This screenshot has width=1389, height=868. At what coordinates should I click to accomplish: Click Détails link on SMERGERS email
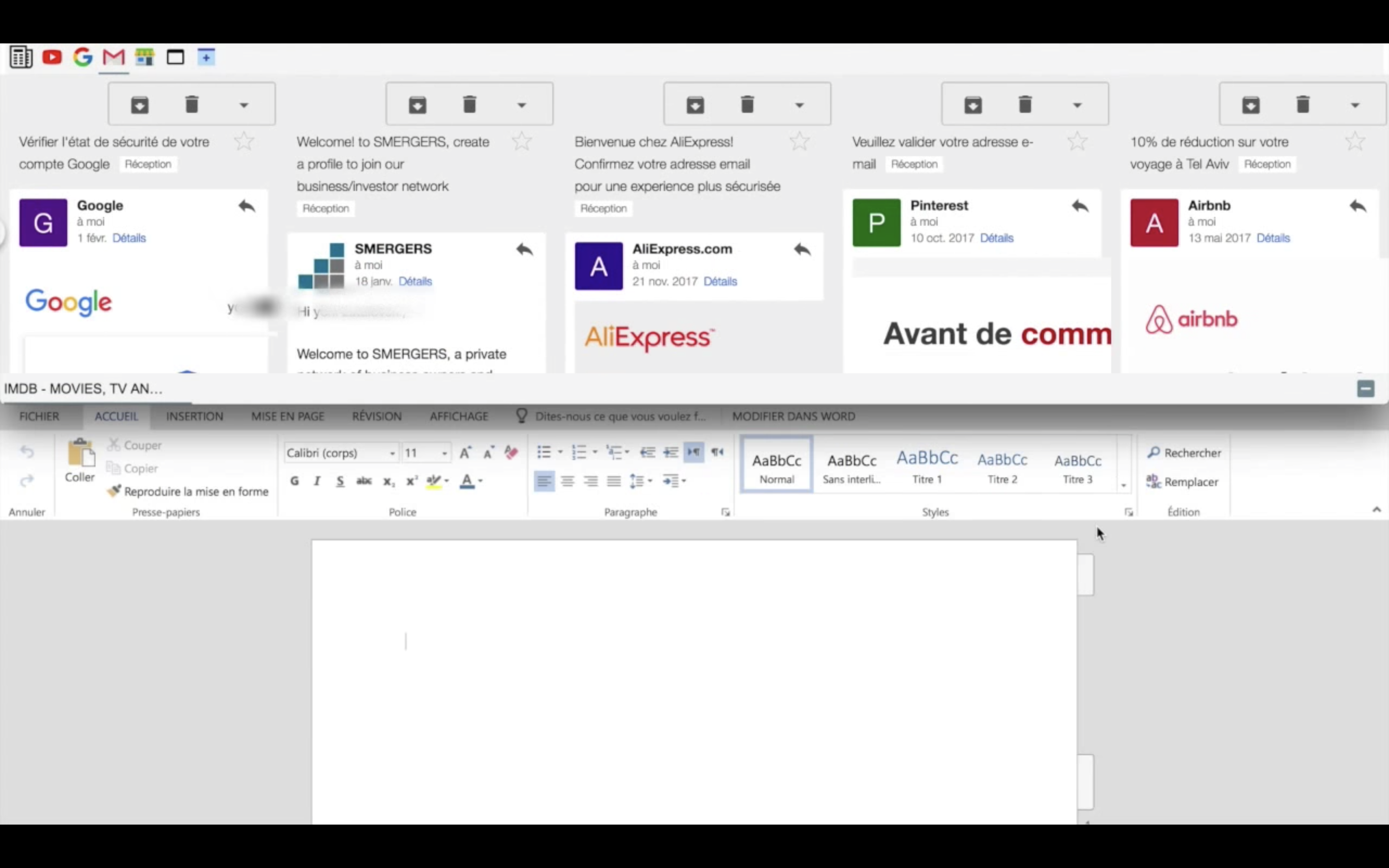(x=415, y=281)
